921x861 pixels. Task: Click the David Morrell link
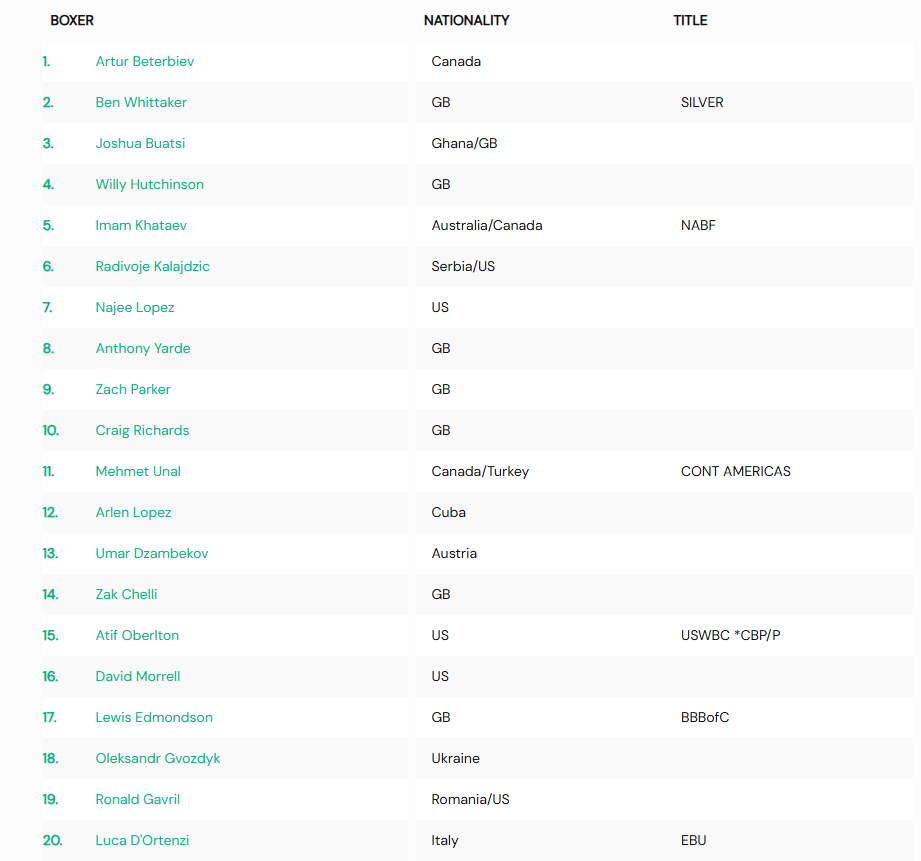(138, 677)
